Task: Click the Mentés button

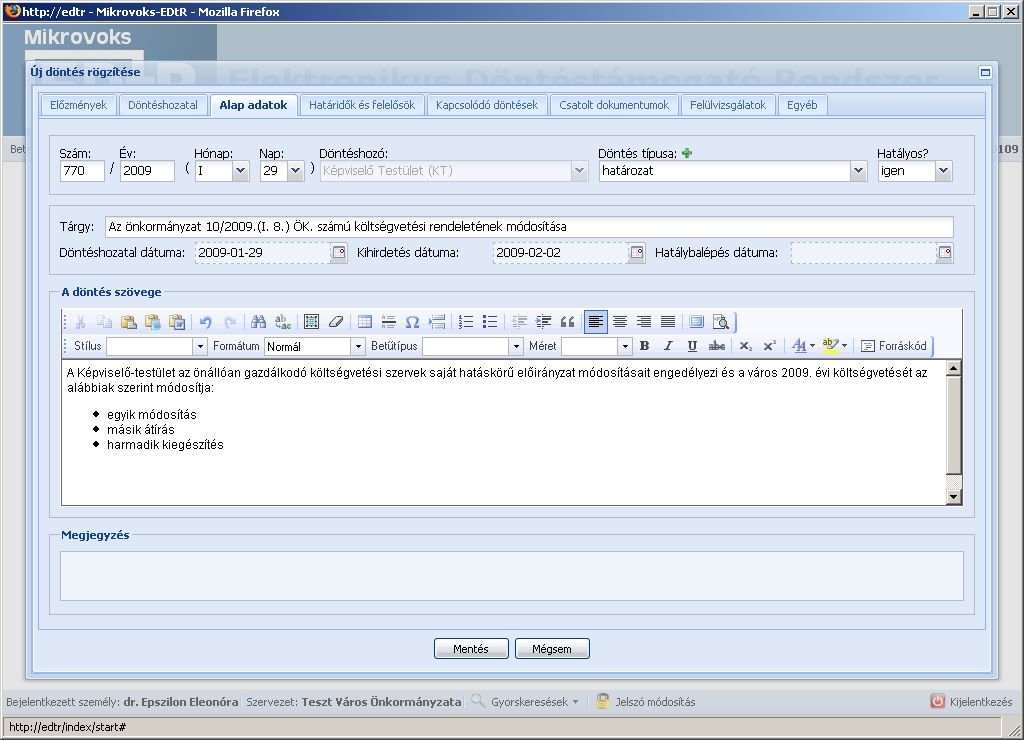Action: tap(471, 649)
